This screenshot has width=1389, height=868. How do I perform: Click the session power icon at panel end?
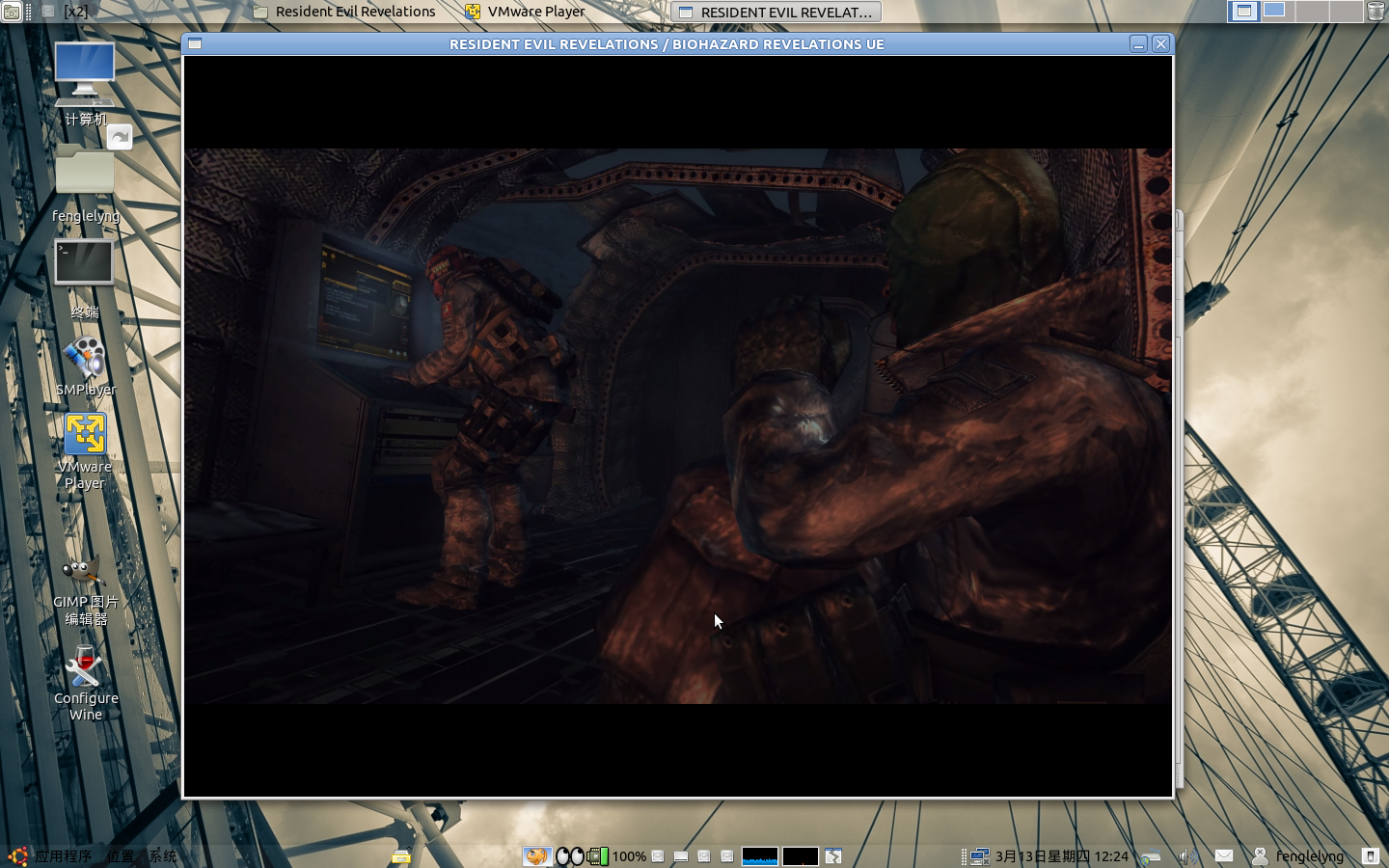[1370, 856]
